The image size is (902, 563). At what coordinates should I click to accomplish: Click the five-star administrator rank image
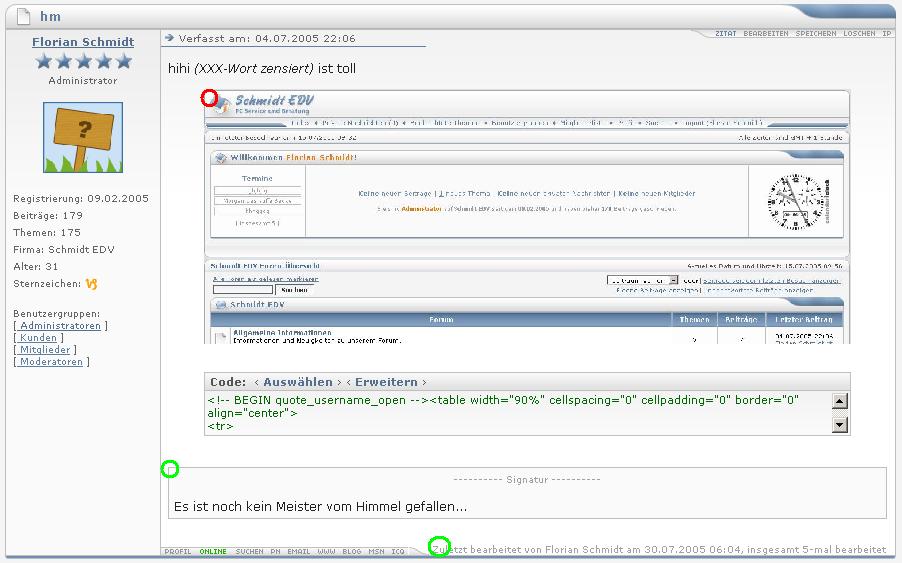tap(83, 62)
